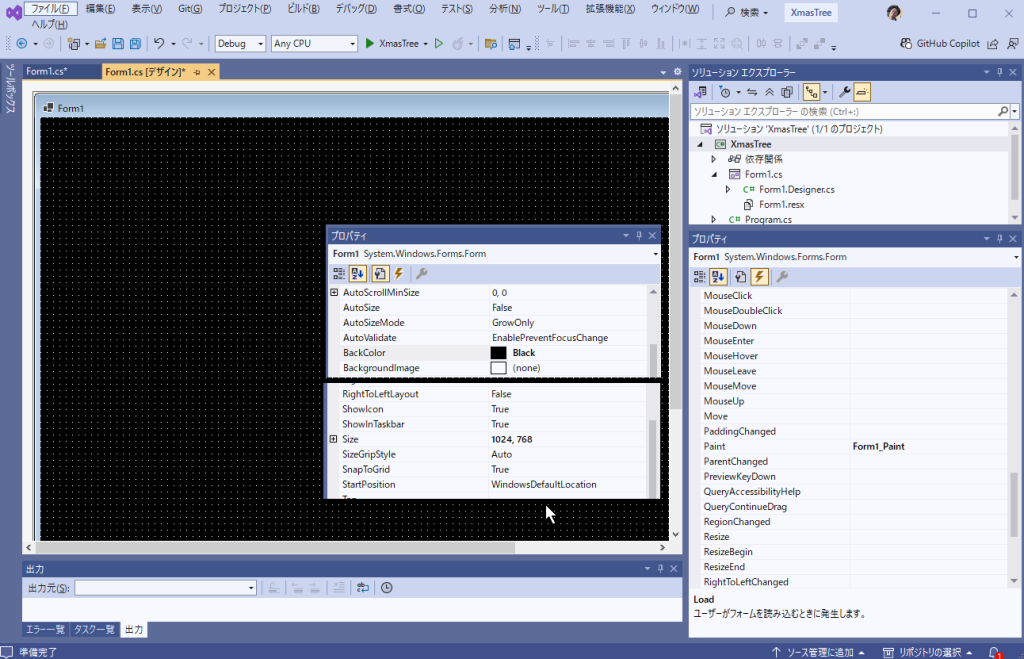Open the Debug configuration dropdown
Viewport: 1024px width, 659px height.
241,44
